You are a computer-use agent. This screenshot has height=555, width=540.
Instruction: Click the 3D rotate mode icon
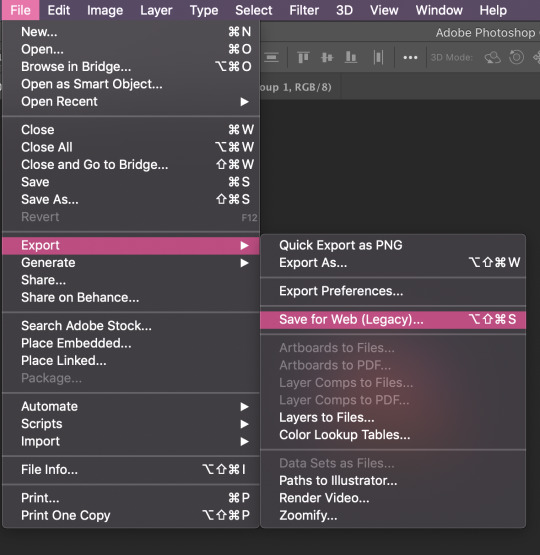click(x=492, y=57)
